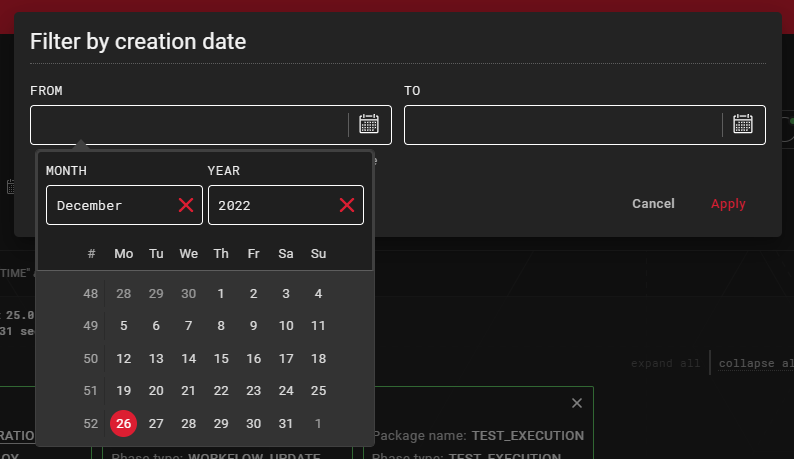Clear the 2022 year selection
The height and width of the screenshot is (459, 794).
[x=347, y=205]
